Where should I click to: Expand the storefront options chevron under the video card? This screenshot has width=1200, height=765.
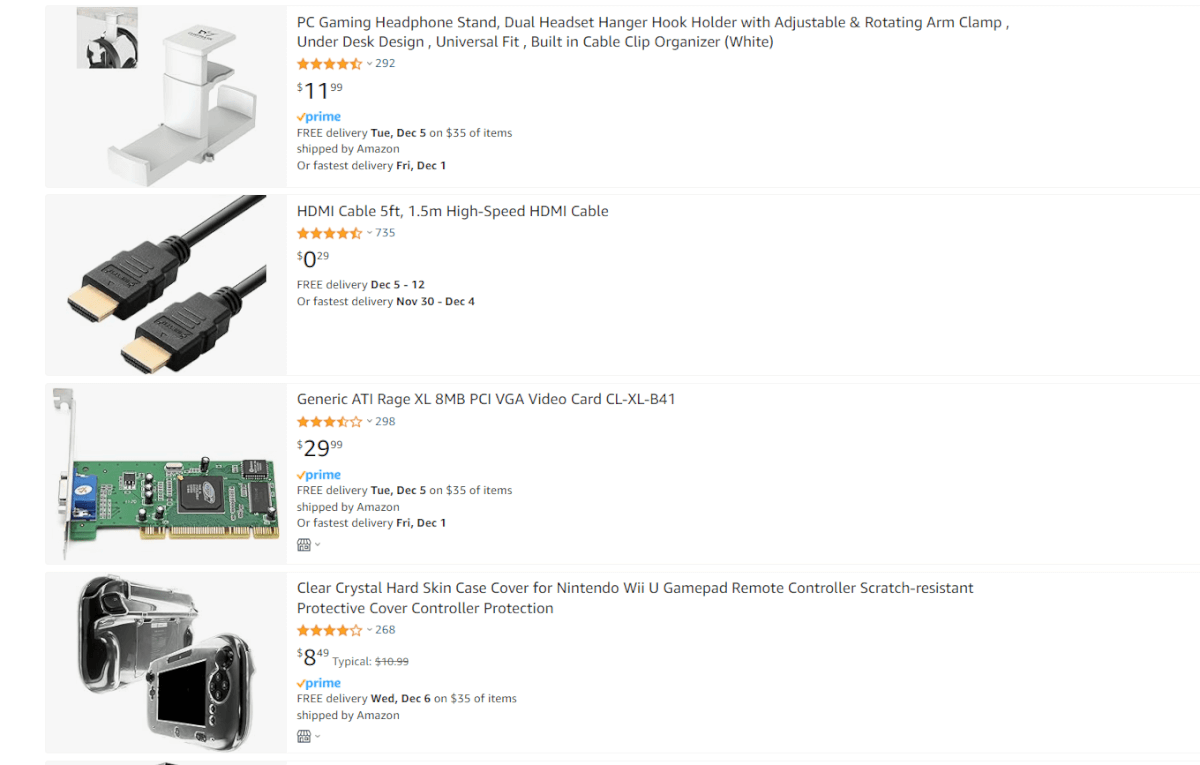(316, 543)
